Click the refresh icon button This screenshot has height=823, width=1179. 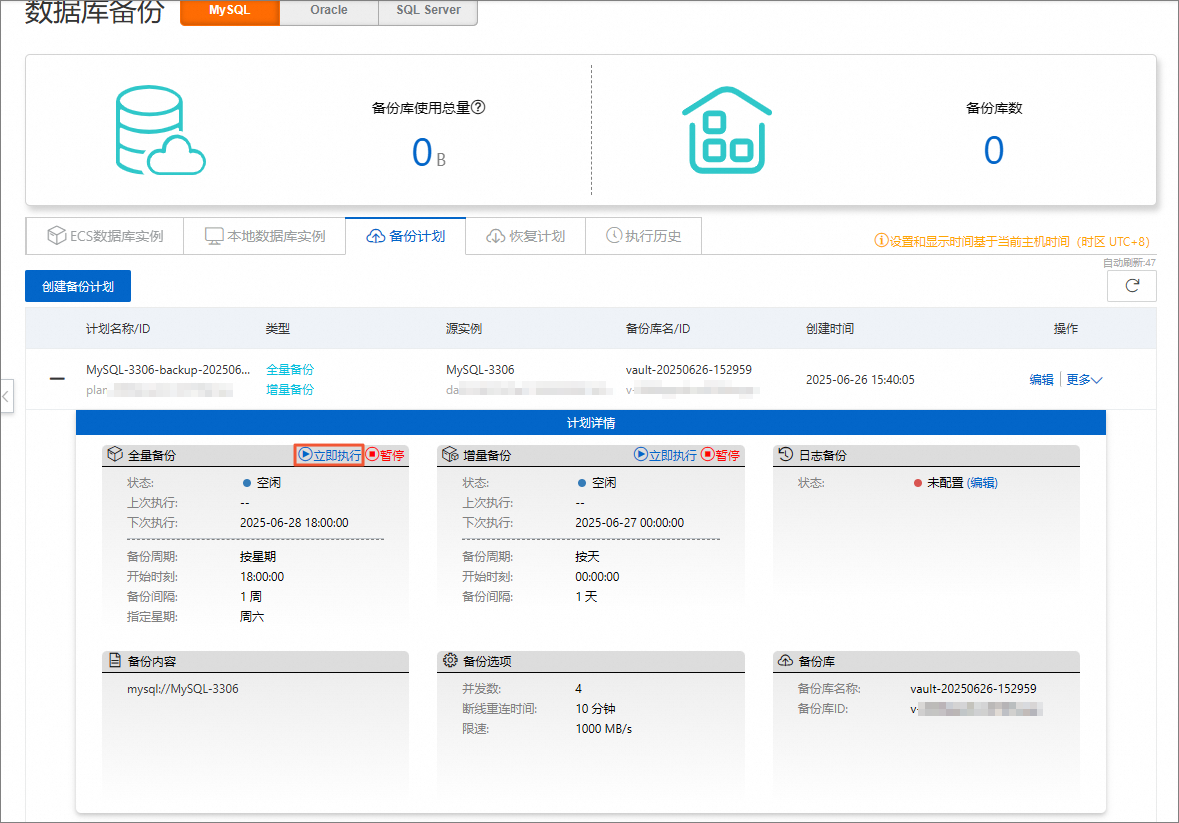tap(1132, 286)
